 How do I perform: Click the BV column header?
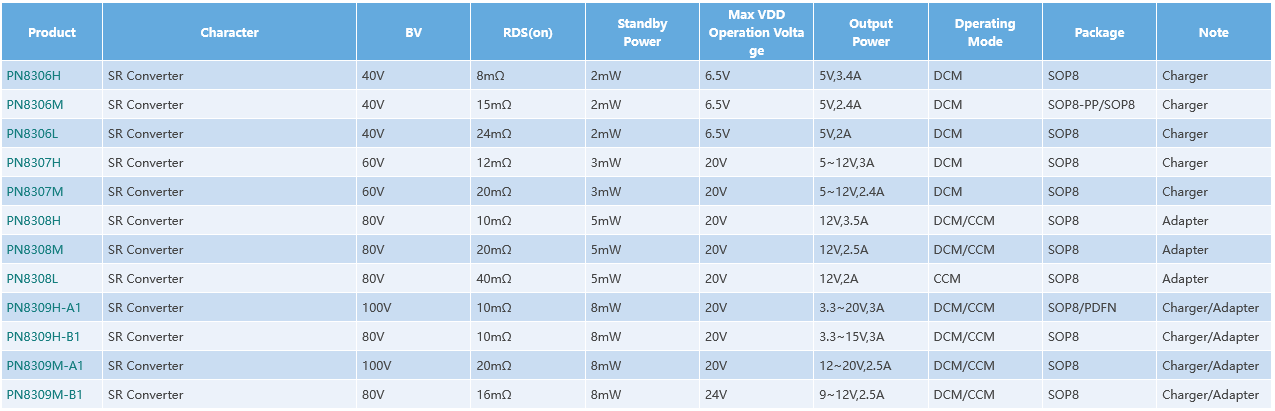click(x=414, y=32)
